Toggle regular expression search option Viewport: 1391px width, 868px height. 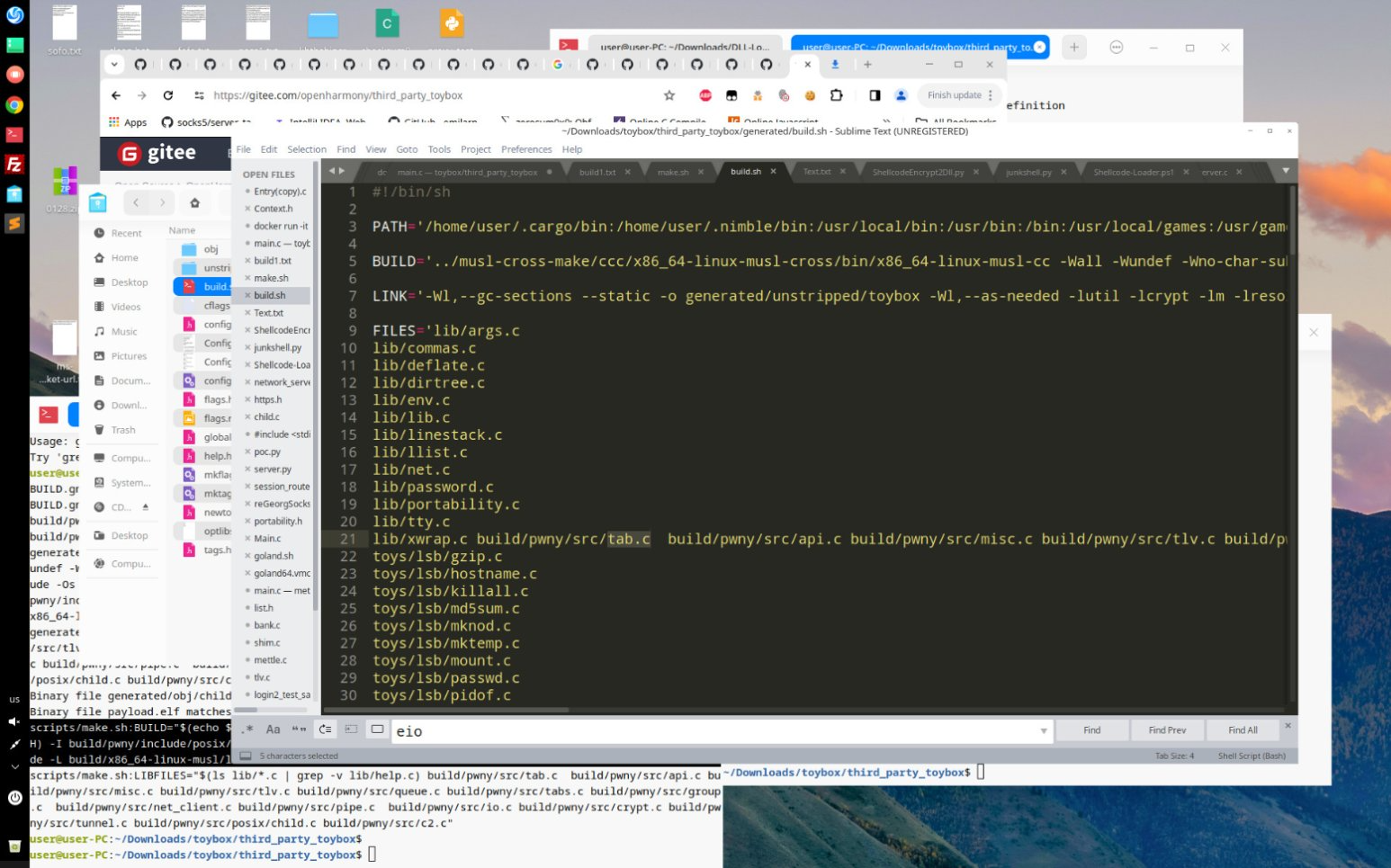pyautogui.click(x=248, y=729)
